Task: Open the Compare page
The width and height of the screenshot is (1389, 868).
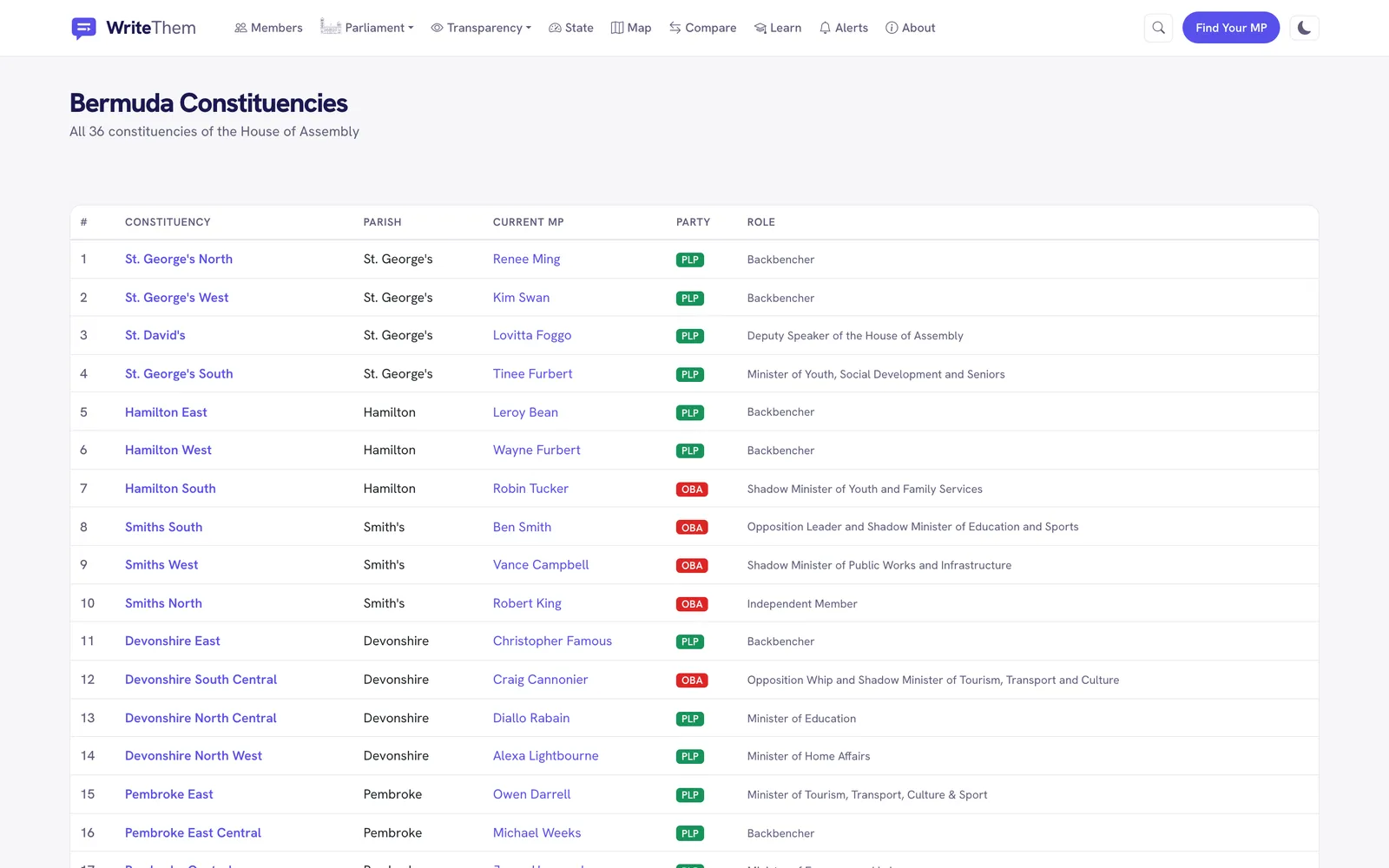Action: (x=702, y=28)
